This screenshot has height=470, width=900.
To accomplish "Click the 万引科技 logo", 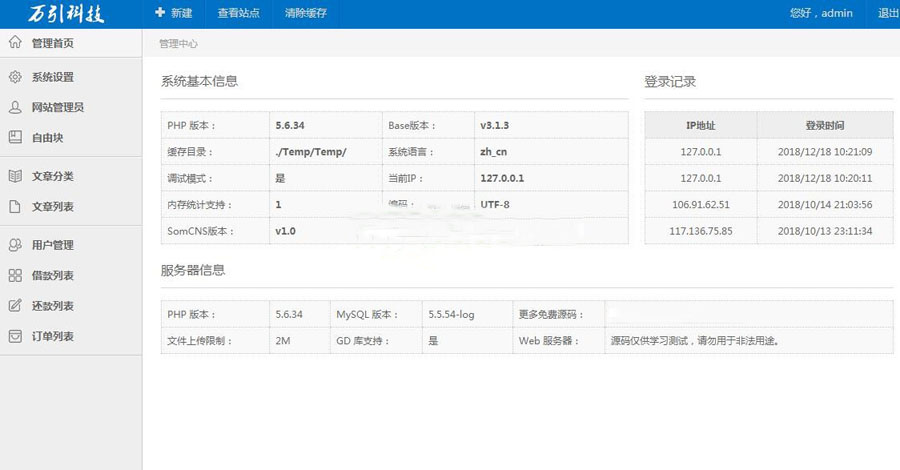I will pos(66,14).
